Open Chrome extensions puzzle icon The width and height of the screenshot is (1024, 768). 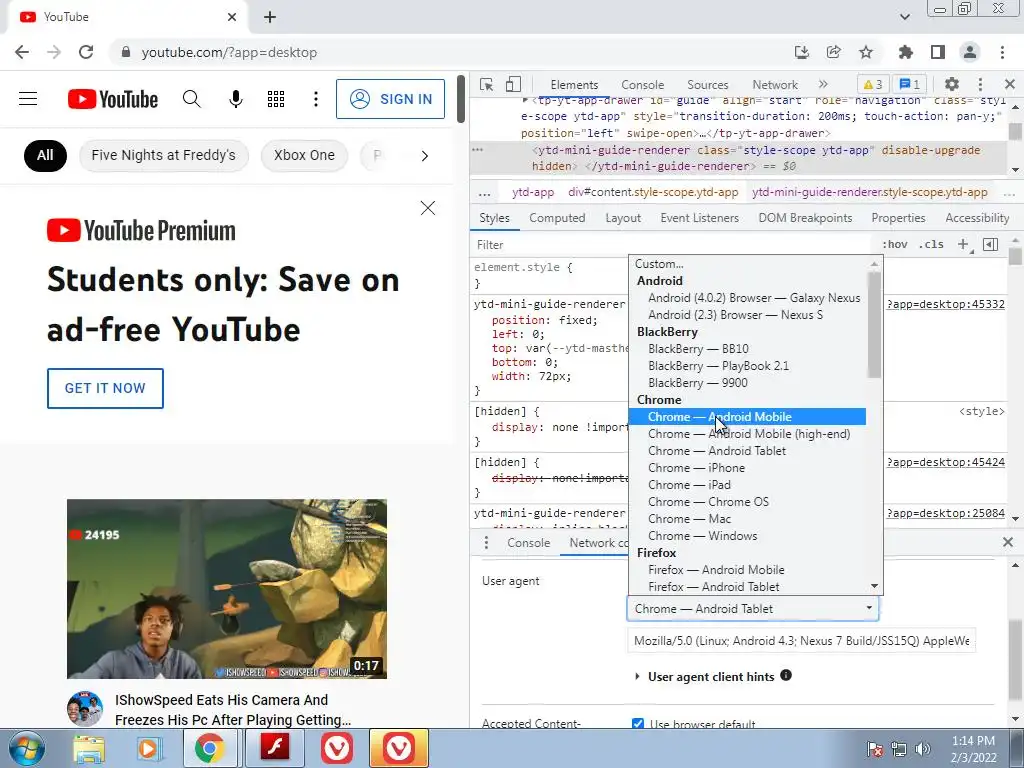click(x=906, y=52)
